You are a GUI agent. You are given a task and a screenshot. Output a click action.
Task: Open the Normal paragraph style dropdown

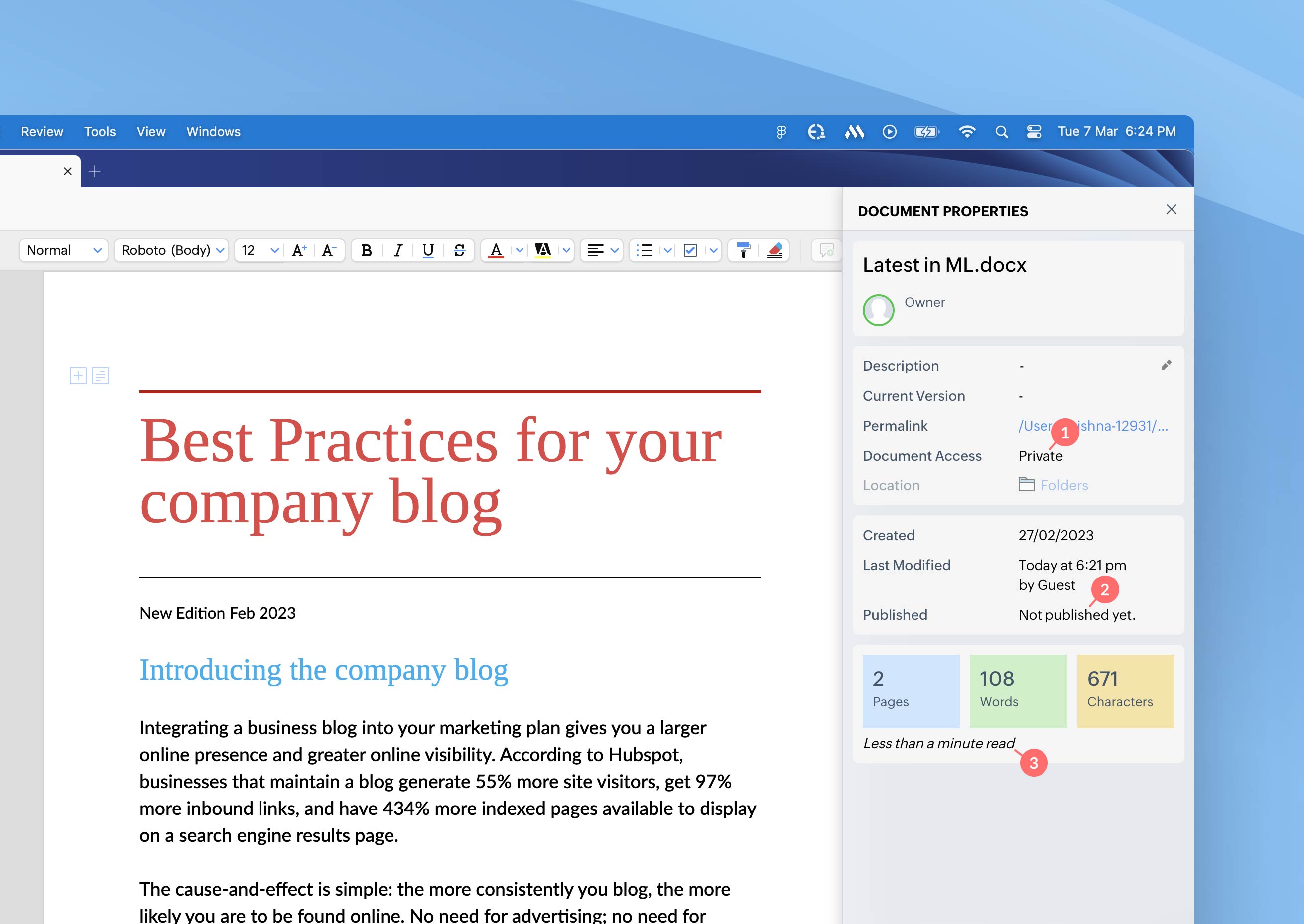click(x=64, y=250)
